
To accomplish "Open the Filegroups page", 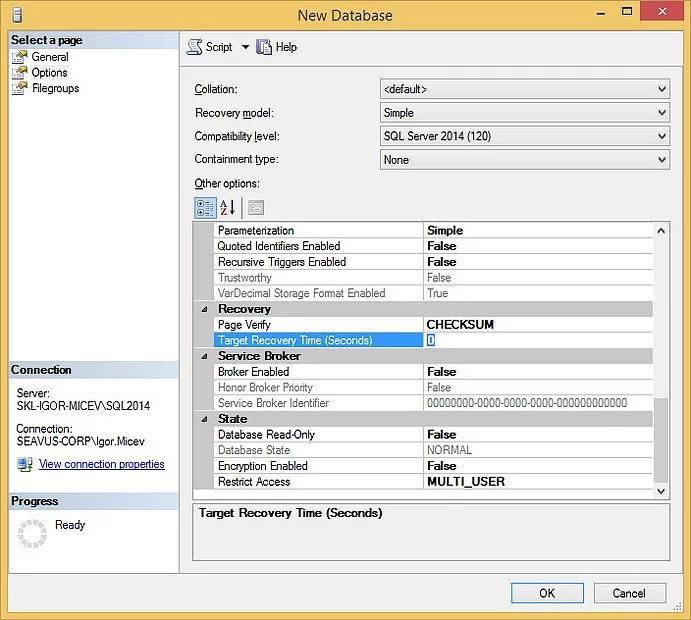I will [x=55, y=88].
